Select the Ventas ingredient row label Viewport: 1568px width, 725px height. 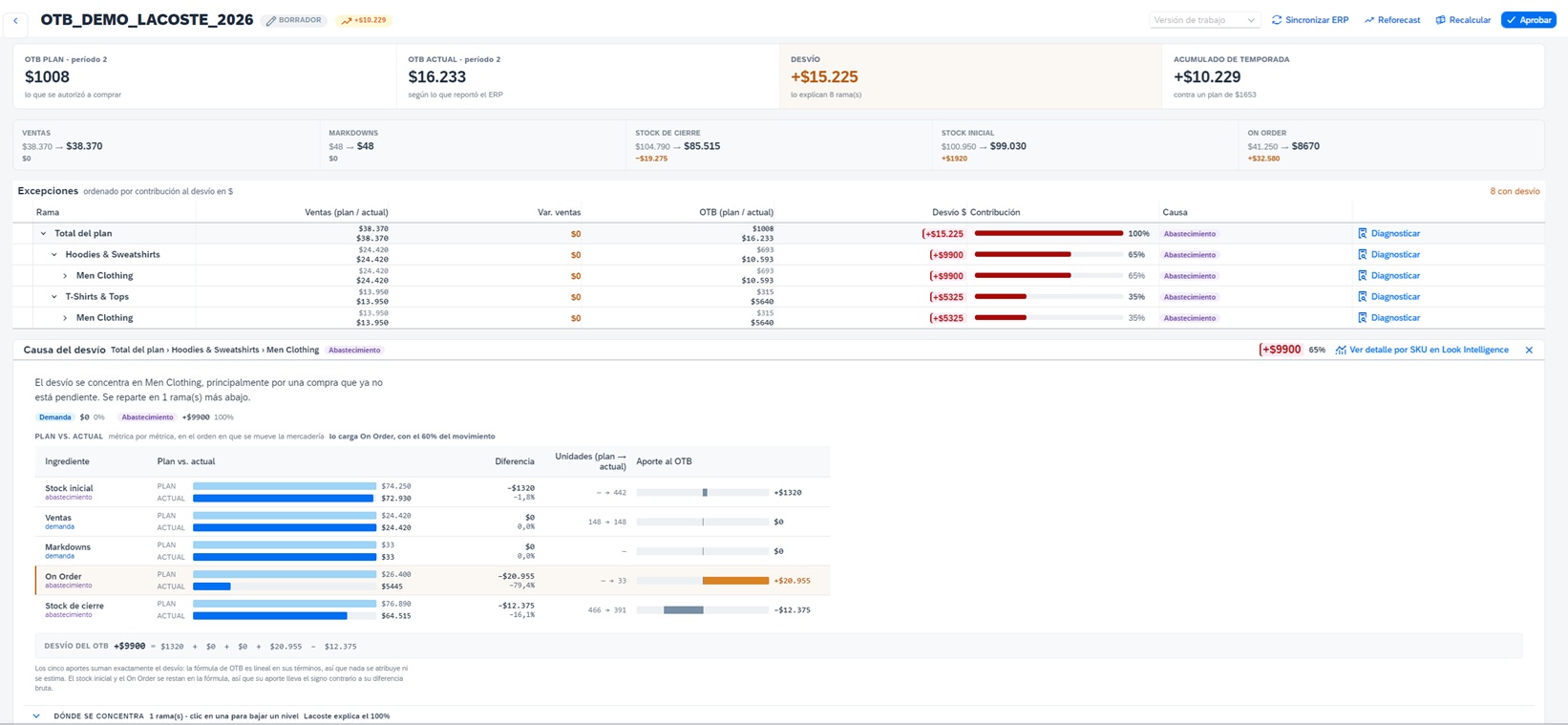(x=58, y=518)
